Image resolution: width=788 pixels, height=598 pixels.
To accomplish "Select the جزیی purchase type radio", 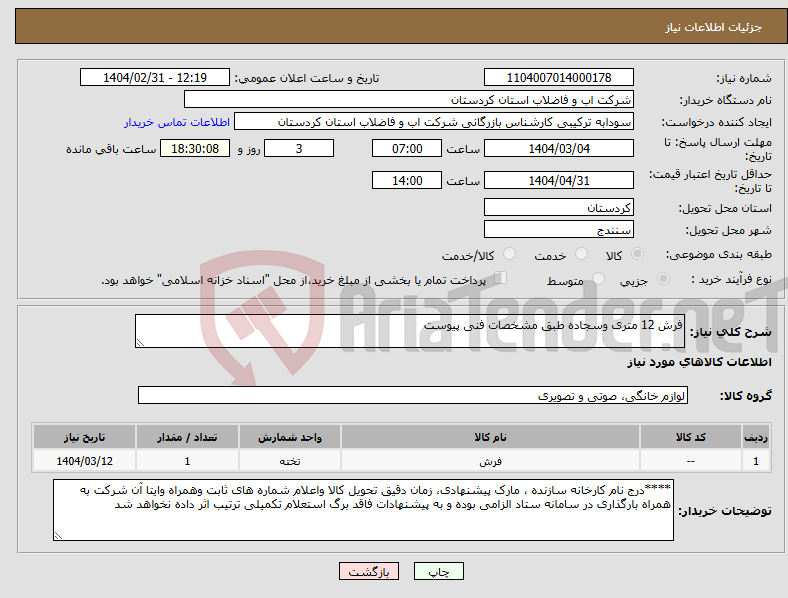I will coord(663,279).
